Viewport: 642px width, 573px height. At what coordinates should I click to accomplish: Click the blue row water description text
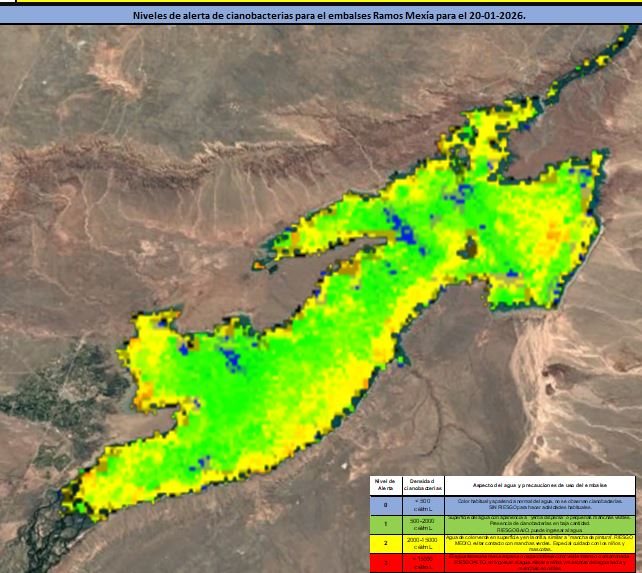coord(538,505)
